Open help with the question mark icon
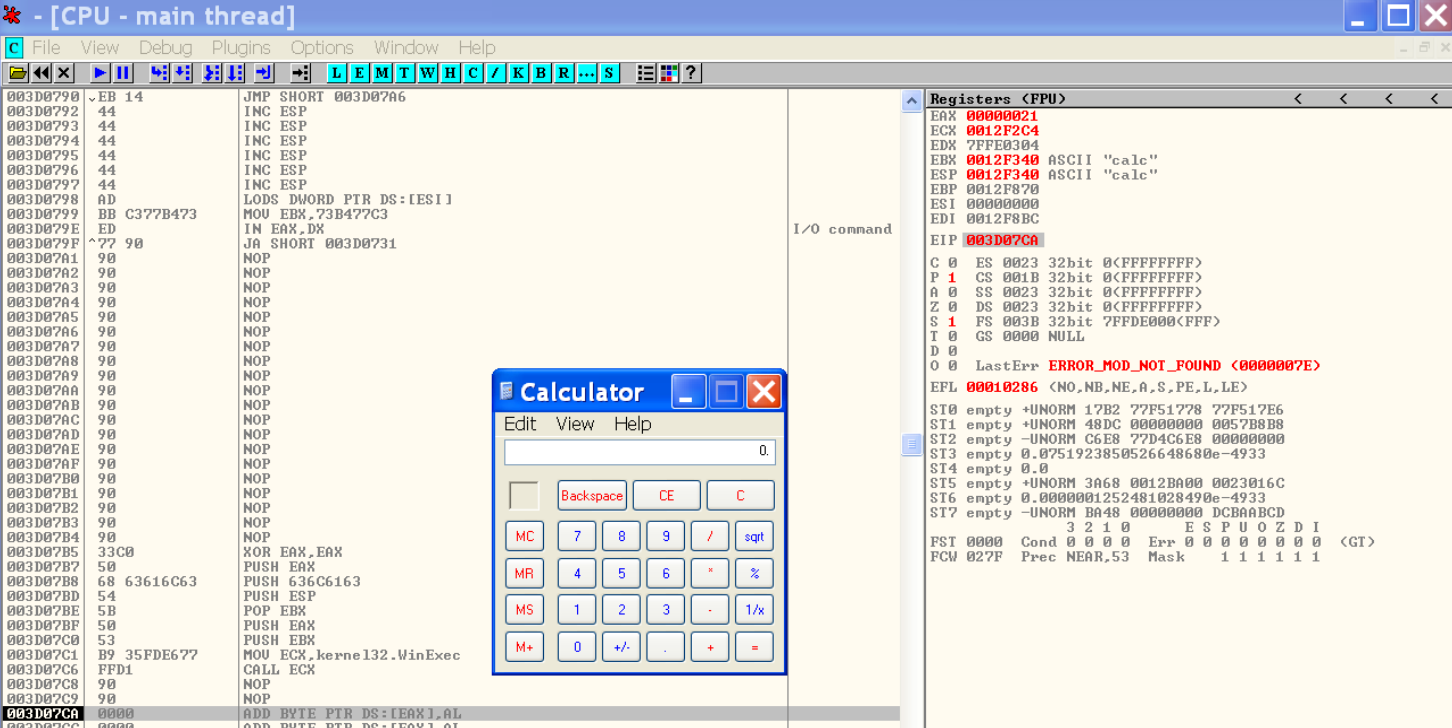This screenshot has height=728, width=1452. [x=691, y=73]
